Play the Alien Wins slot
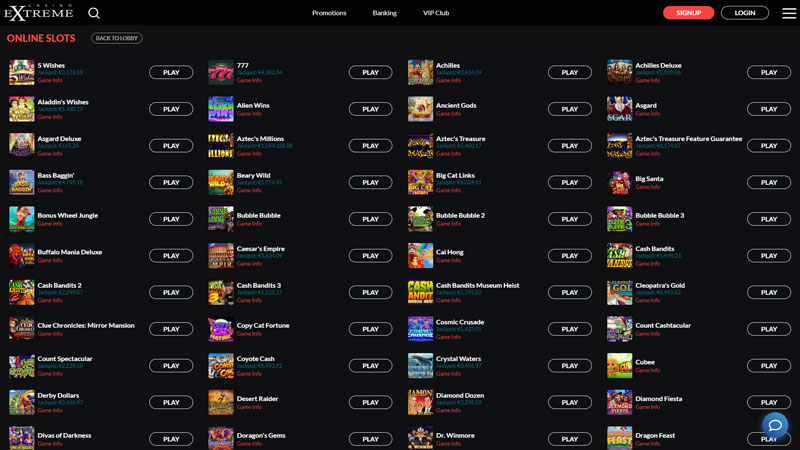 click(370, 109)
